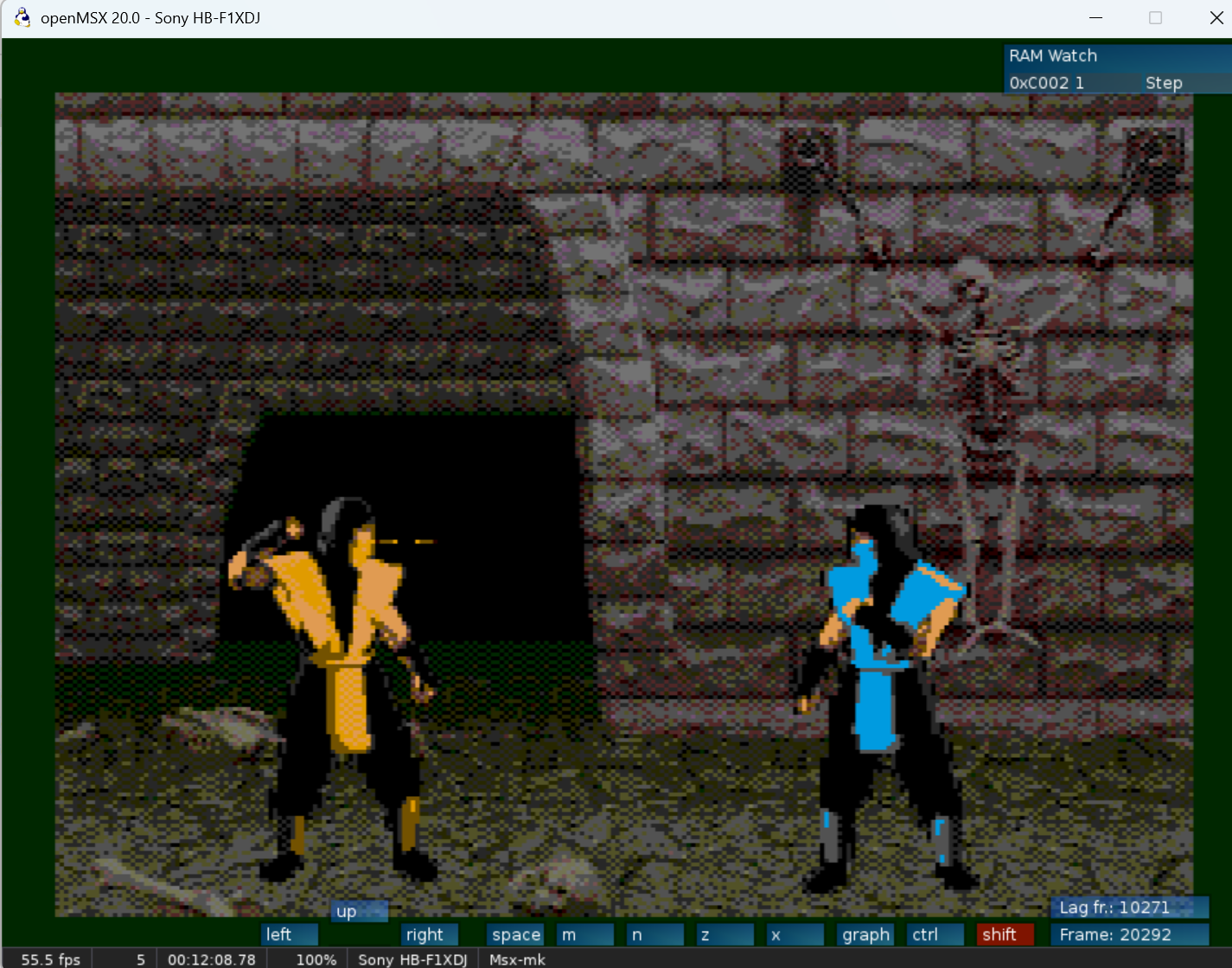Viewport: 1232px width, 968px height.
Task: Click 'Msx-mk' in the status bar
Action: tap(517, 959)
